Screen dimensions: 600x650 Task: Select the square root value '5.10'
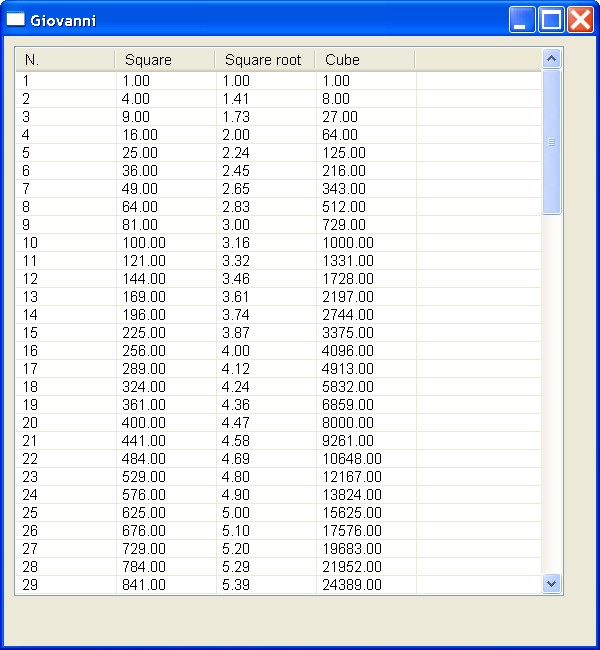point(236,531)
